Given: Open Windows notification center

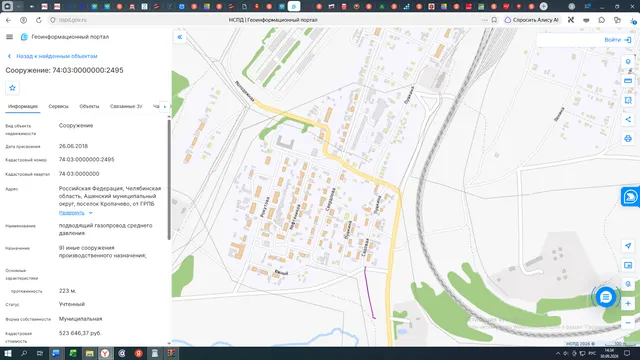Looking at the screenshot, I should (x=627, y=353).
